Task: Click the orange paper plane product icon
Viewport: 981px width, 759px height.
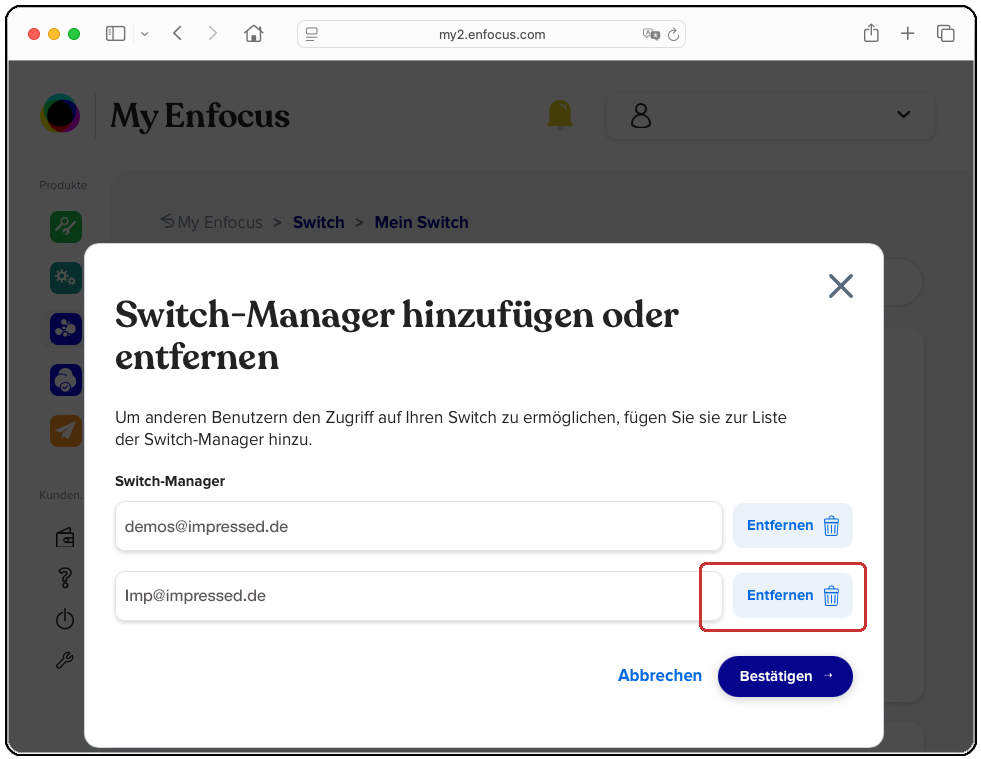Action: 65,430
